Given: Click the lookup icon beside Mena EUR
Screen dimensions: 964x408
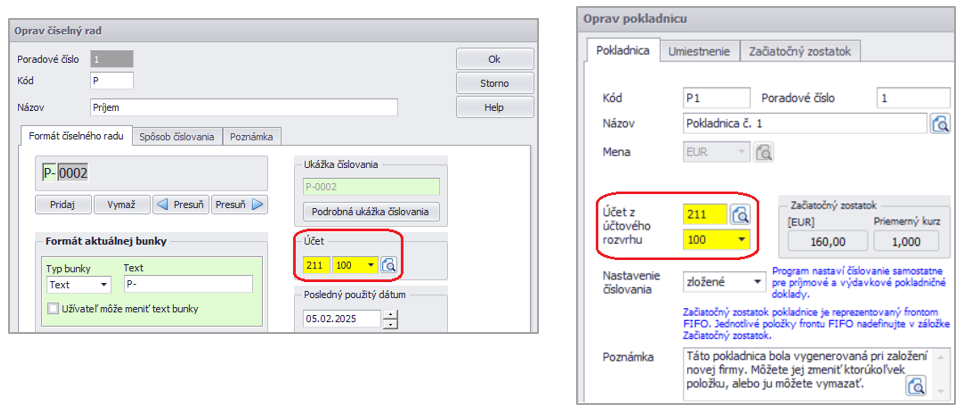Looking at the screenshot, I should coord(763,152).
